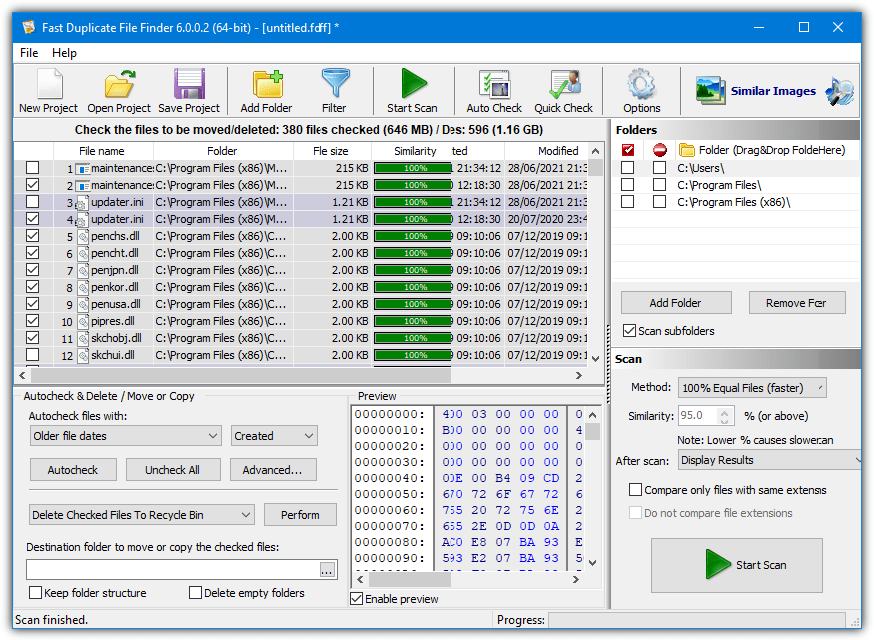Toggle the Scan subfolders checkbox

coord(629,331)
